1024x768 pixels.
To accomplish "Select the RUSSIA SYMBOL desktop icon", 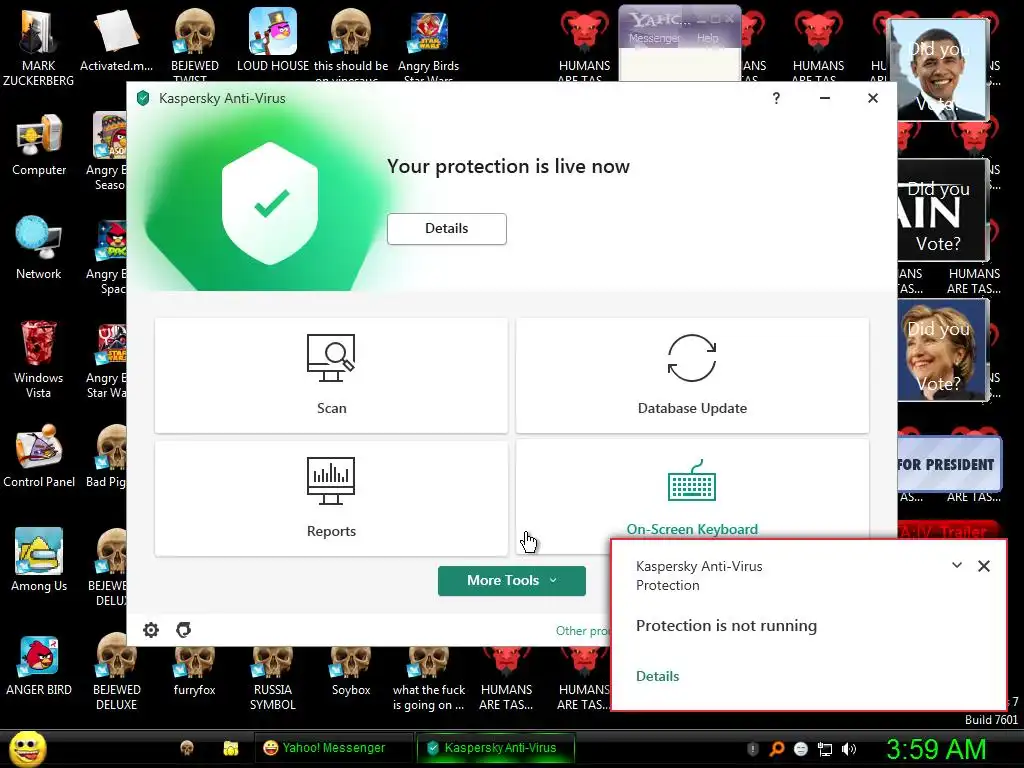I will click(273, 678).
